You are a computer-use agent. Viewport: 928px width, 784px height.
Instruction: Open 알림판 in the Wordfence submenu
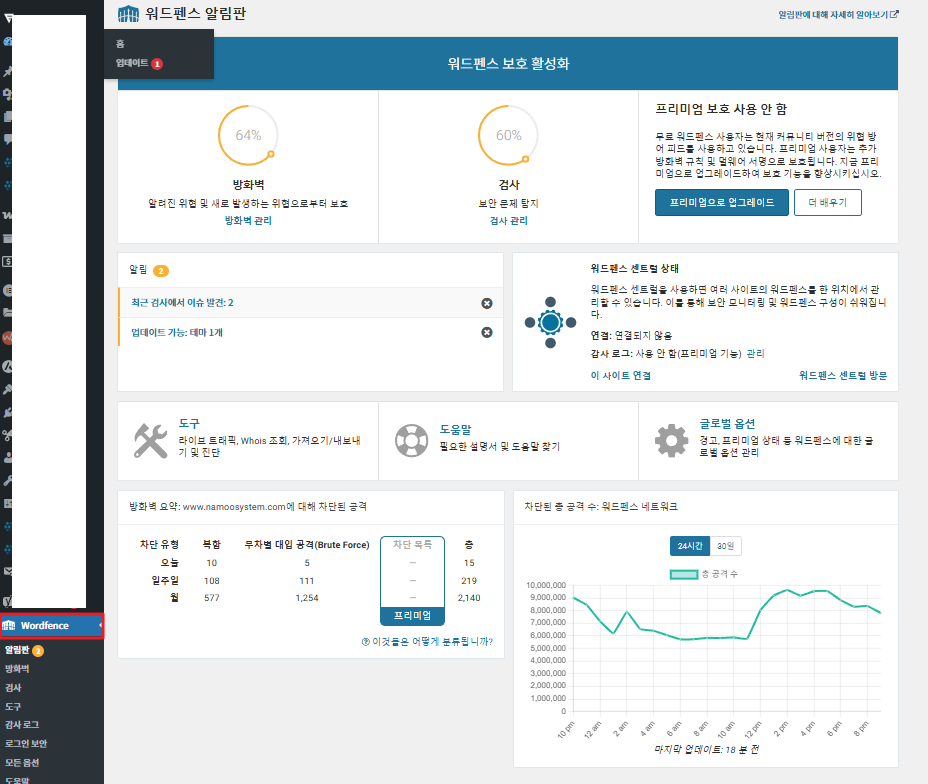17,650
